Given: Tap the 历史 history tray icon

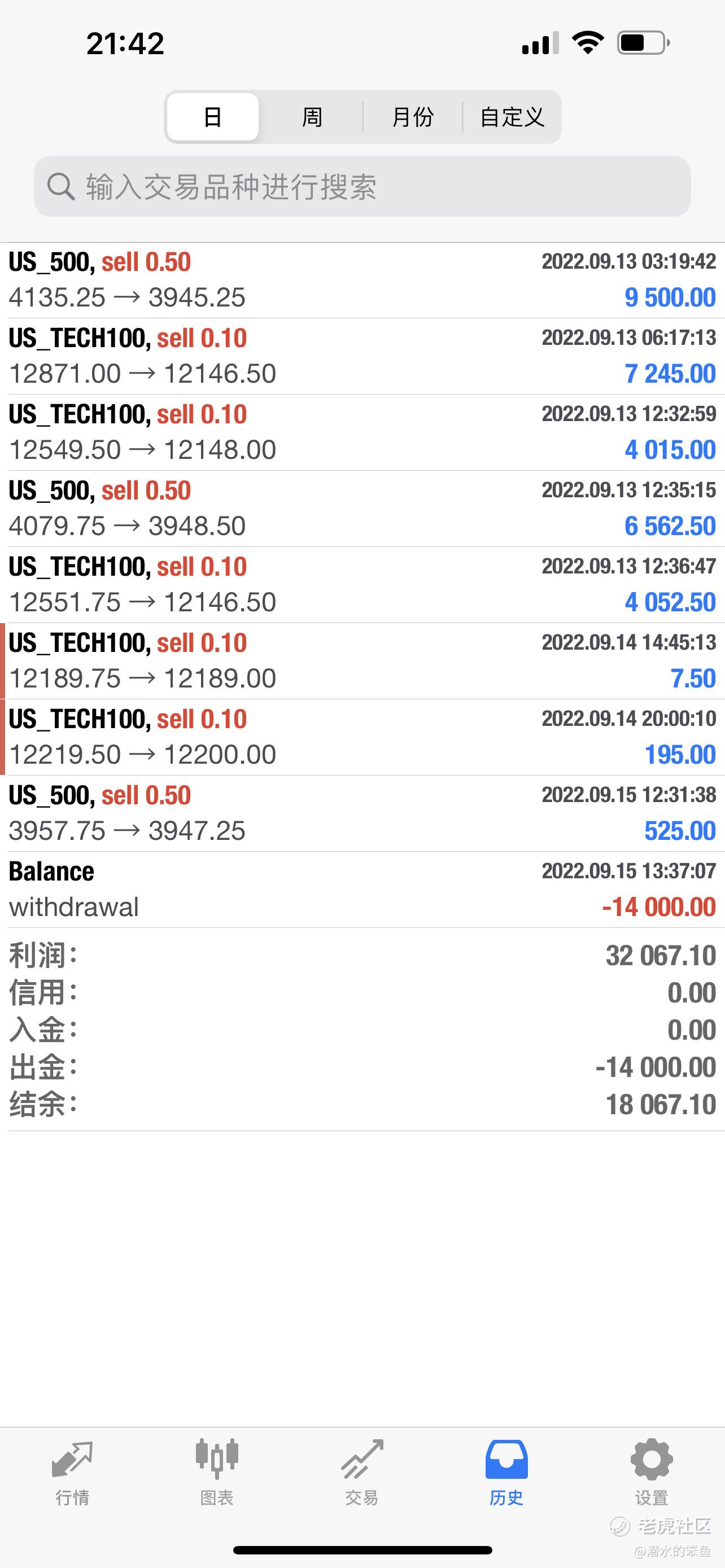Looking at the screenshot, I should pos(506,1460).
